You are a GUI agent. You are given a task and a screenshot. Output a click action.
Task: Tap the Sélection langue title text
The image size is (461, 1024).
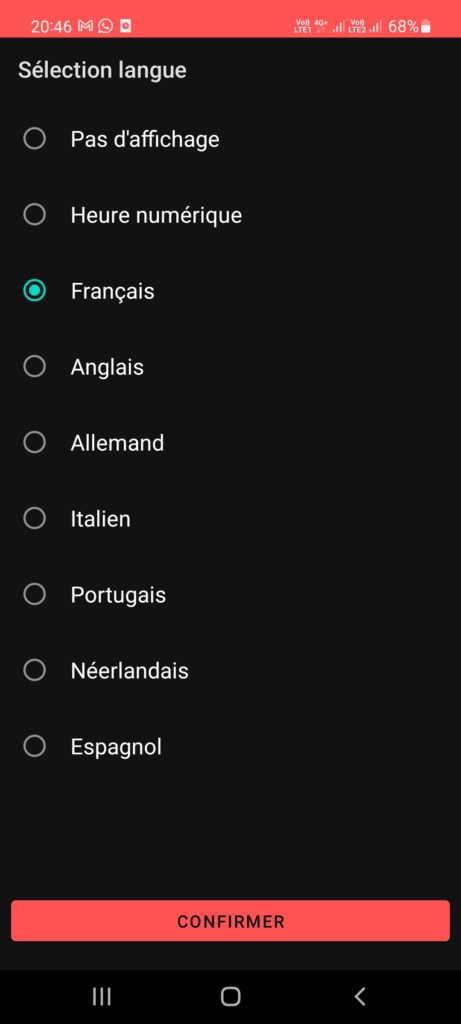click(103, 70)
